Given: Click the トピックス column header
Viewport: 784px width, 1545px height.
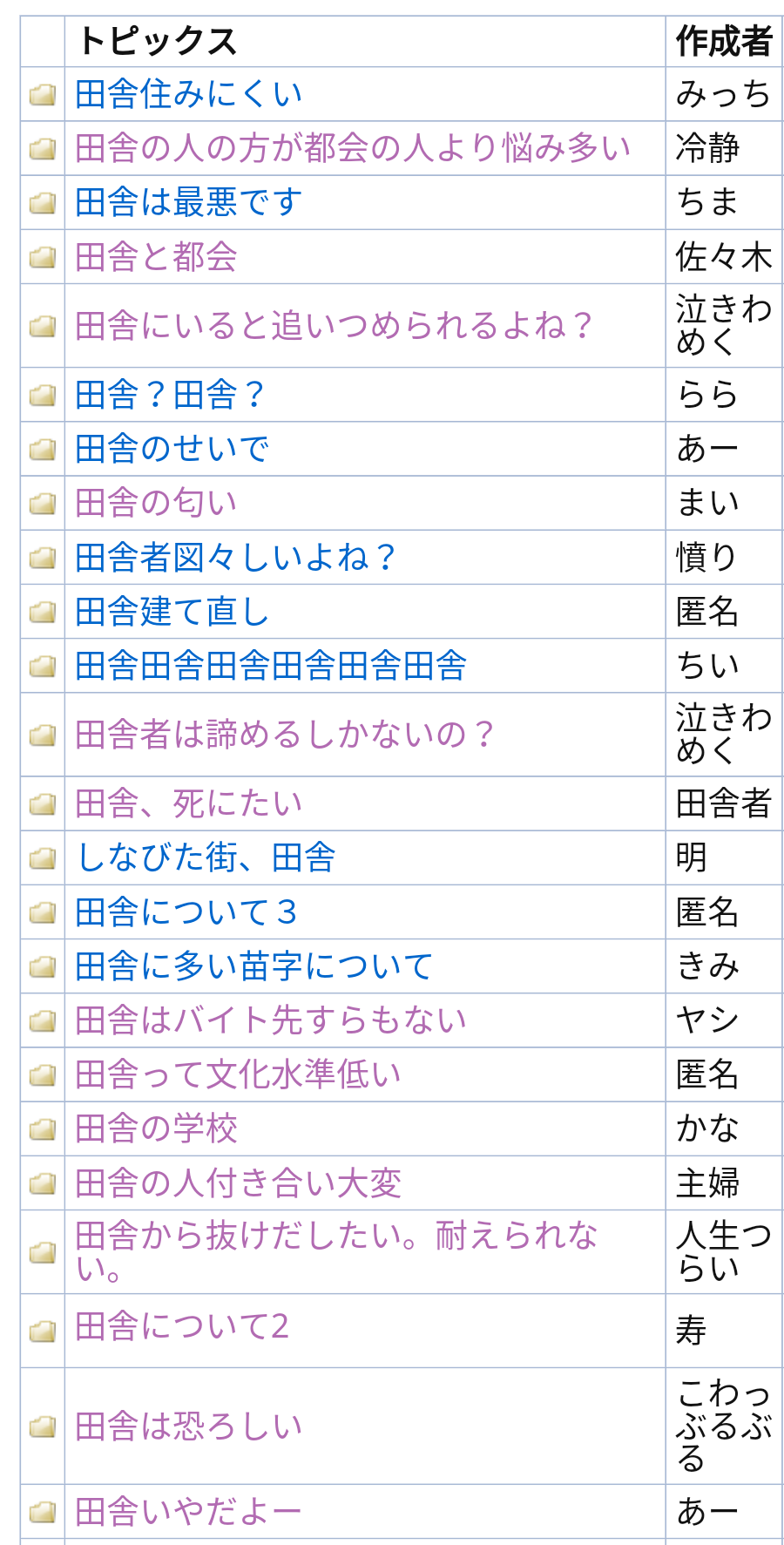Looking at the screenshot, I should tap(158, 42).
